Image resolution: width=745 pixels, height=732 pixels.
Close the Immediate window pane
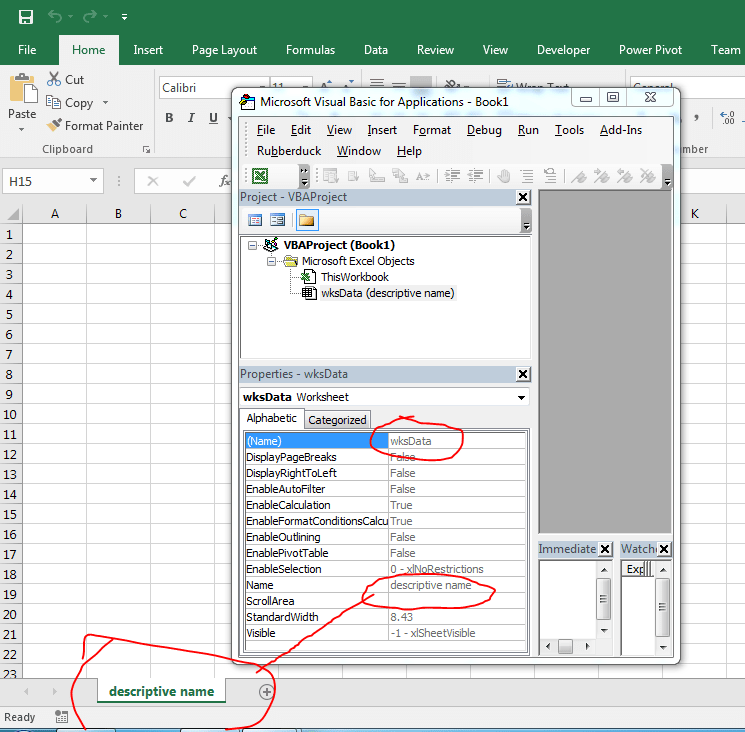click(605, 549)
